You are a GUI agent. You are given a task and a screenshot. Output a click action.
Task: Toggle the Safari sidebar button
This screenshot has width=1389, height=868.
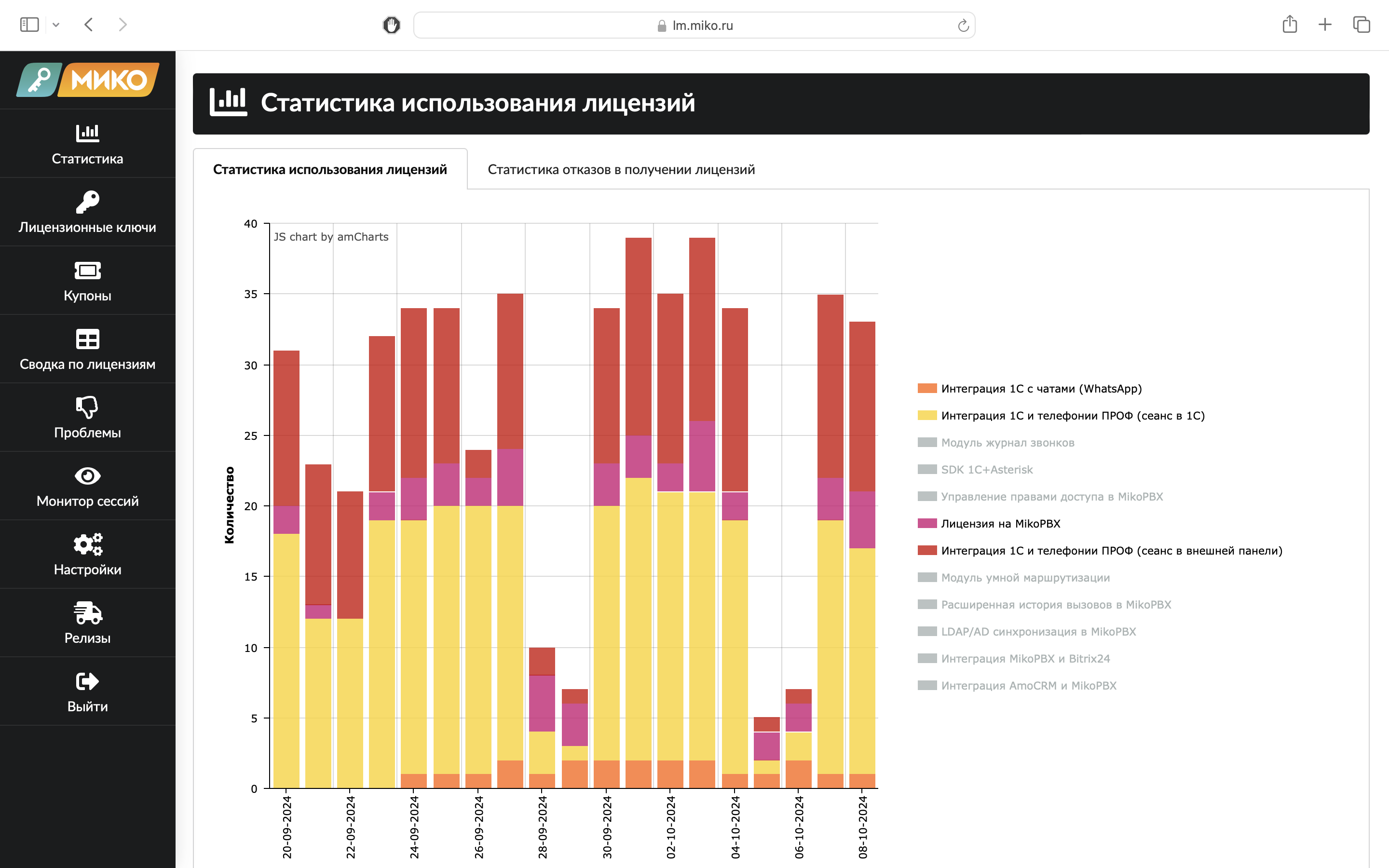click(29, 25)
